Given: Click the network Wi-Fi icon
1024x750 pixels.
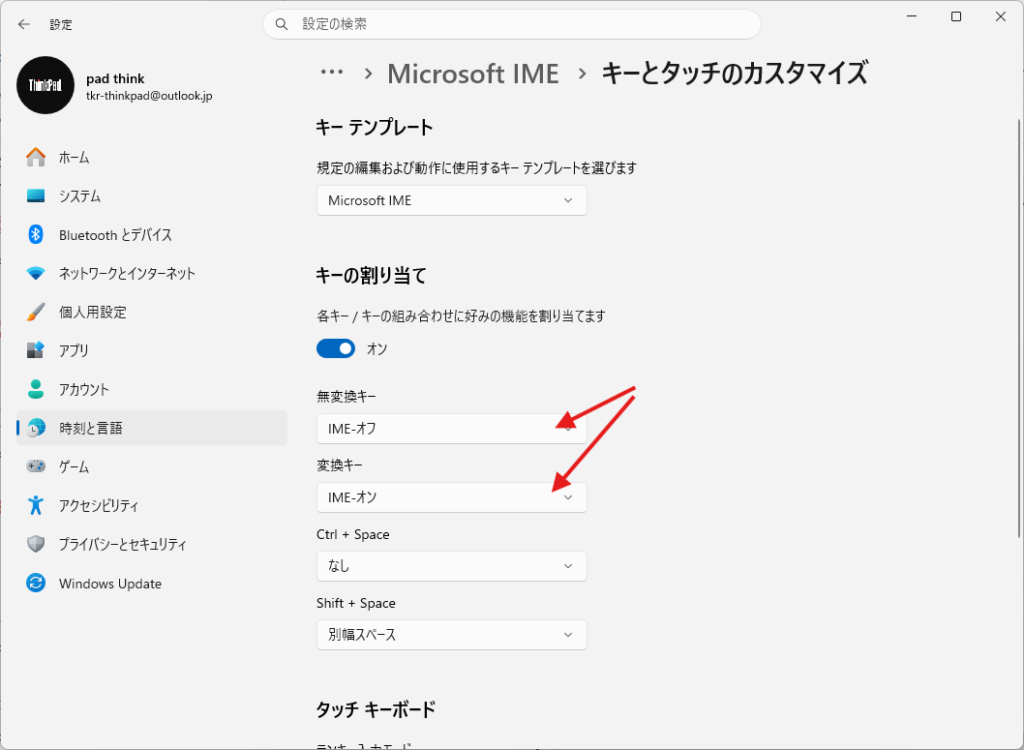Looking at the screenshot, I should coord(36,273).
